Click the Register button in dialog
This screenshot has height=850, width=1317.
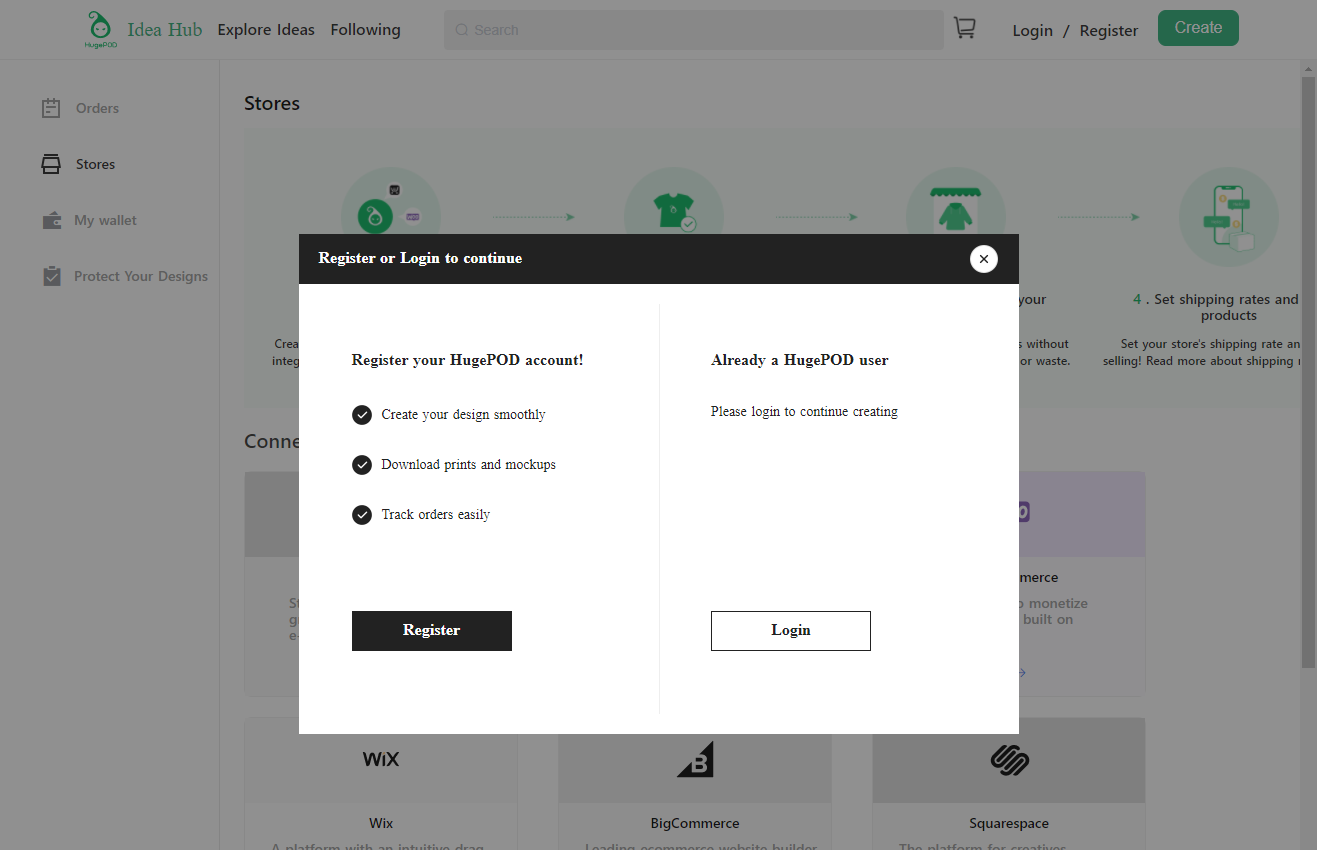[432, 631]
